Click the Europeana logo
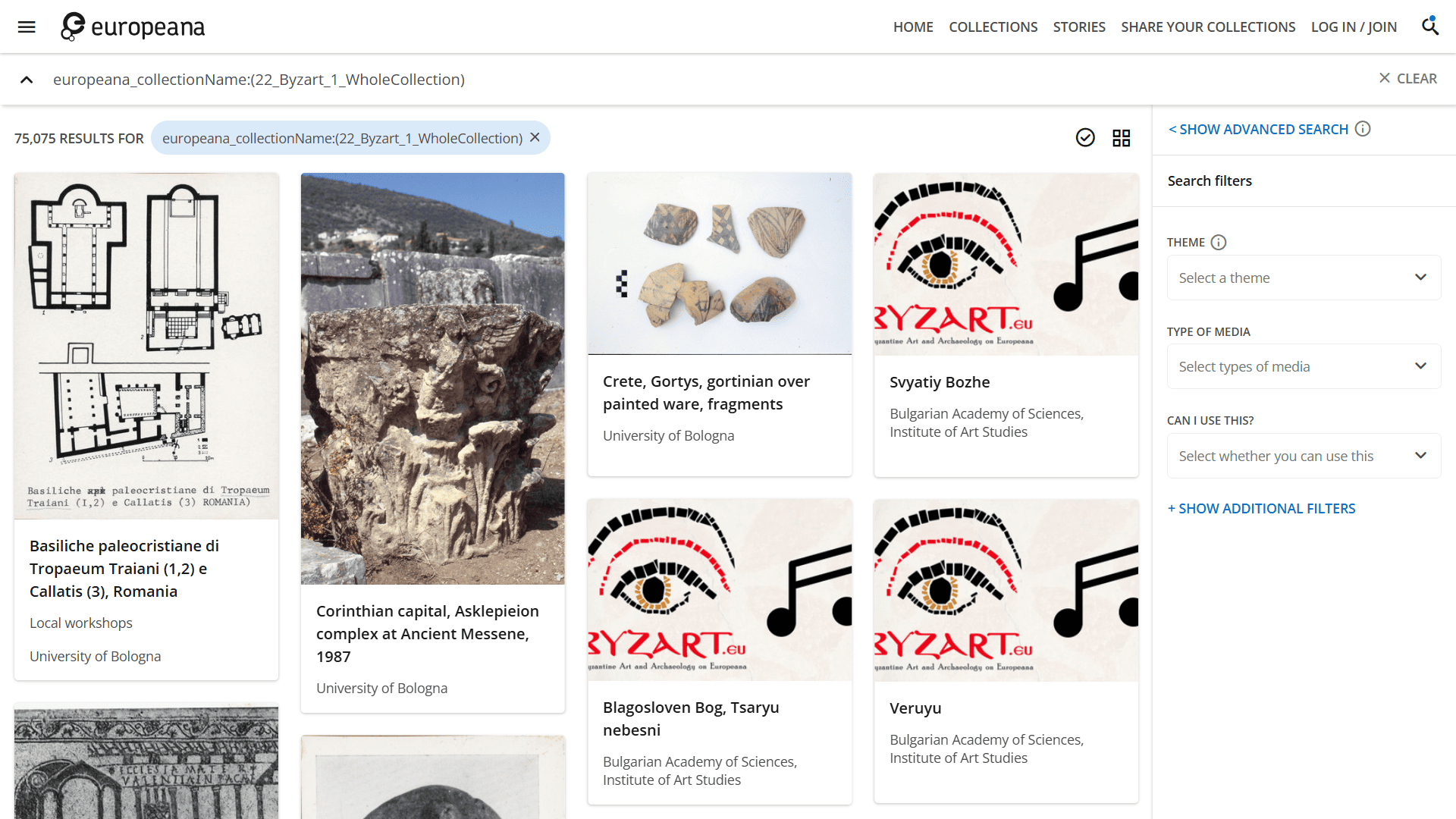1456x819 pixels. 133,27
